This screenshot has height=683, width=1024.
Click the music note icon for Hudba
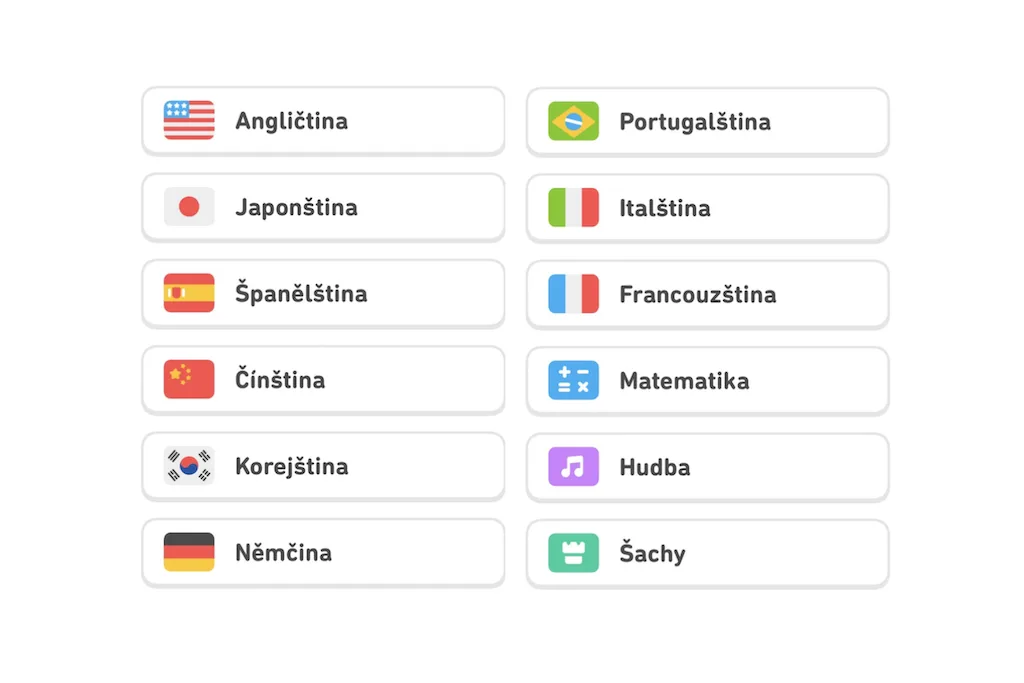coord(572,466)
